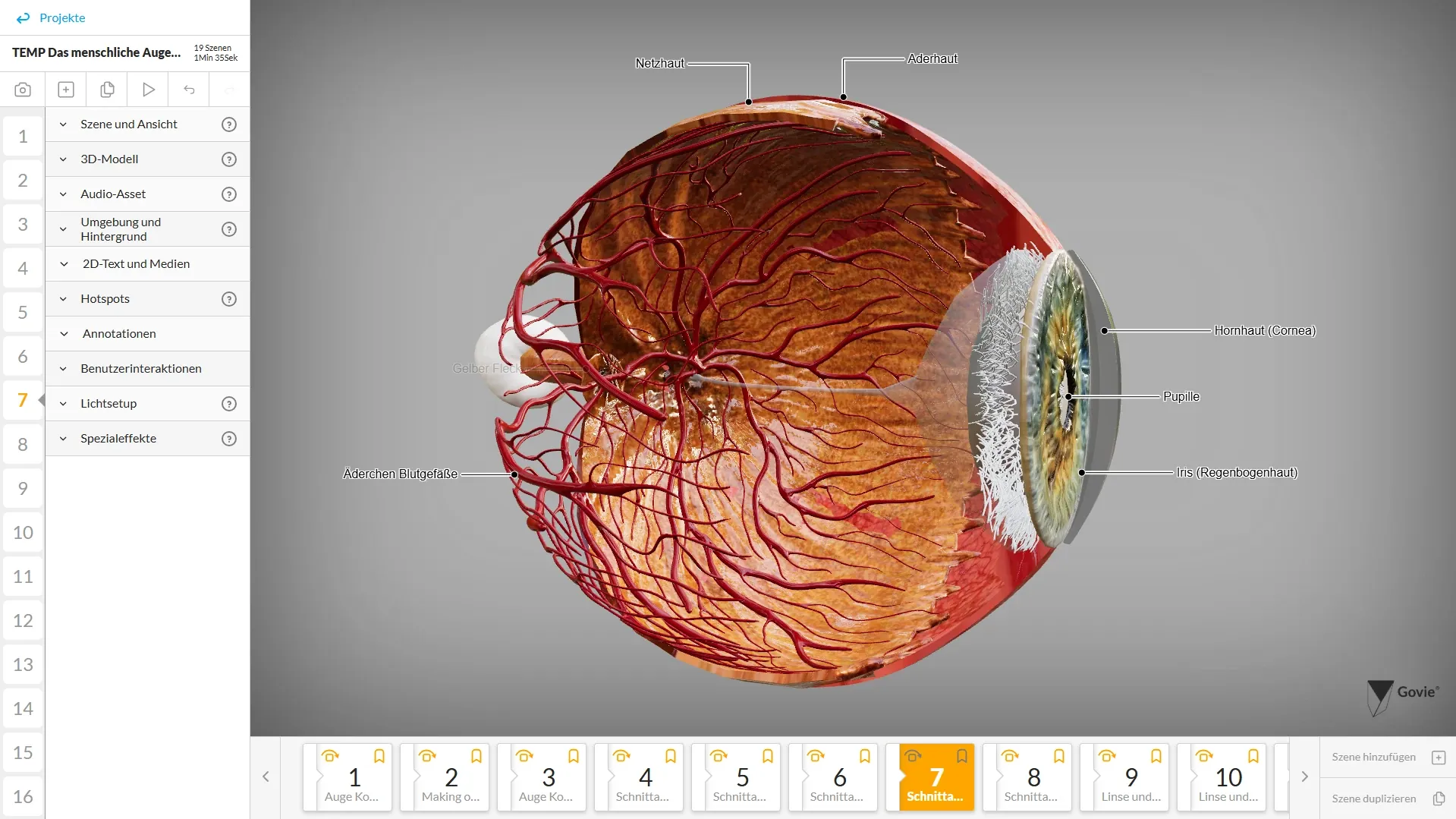Viewport: 1456px width, 819px height.
Task: Click Szene hinzufügen button
Action: click(1387, 758)
